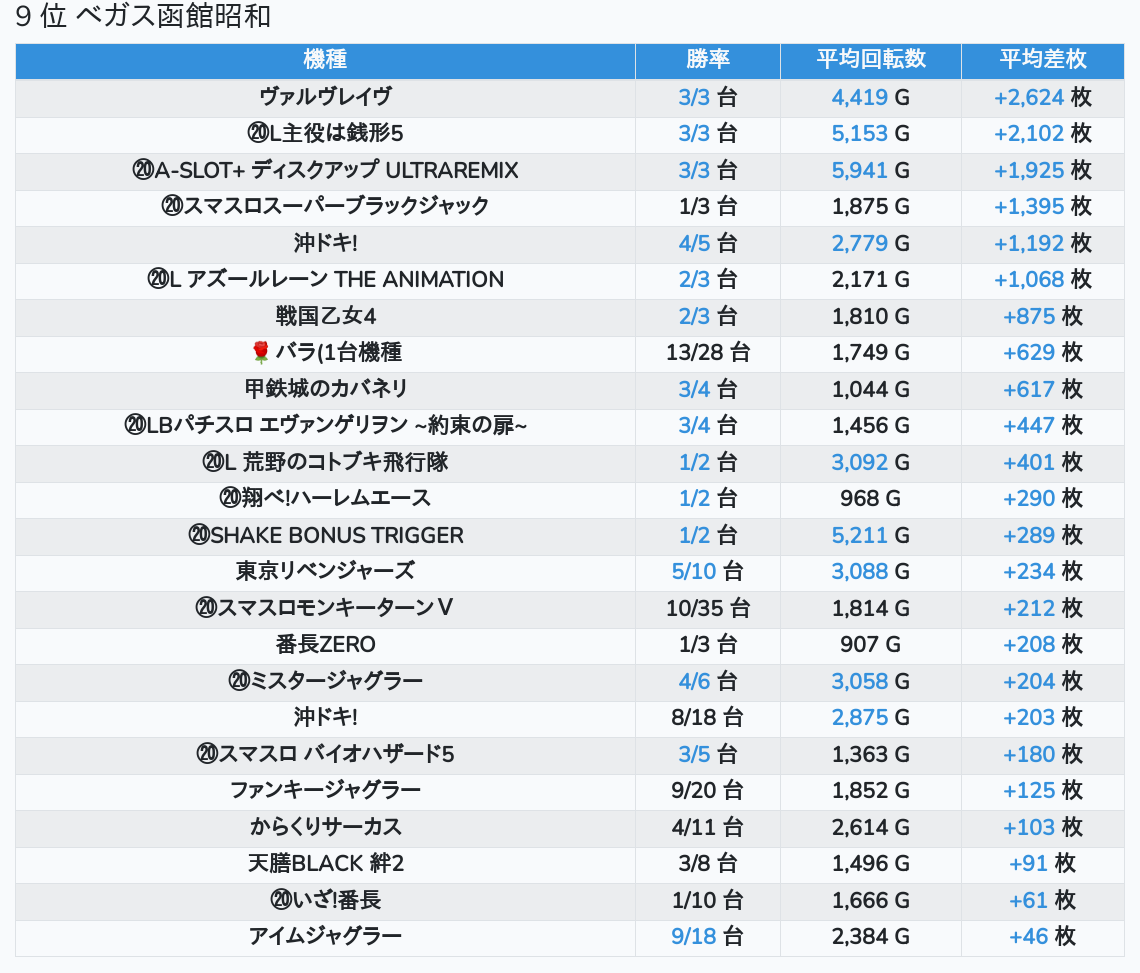Click the ⑳ badge before いざ!番長
Image resolution: width=1140 pixels, height=973 pixels.
[280, 900]
